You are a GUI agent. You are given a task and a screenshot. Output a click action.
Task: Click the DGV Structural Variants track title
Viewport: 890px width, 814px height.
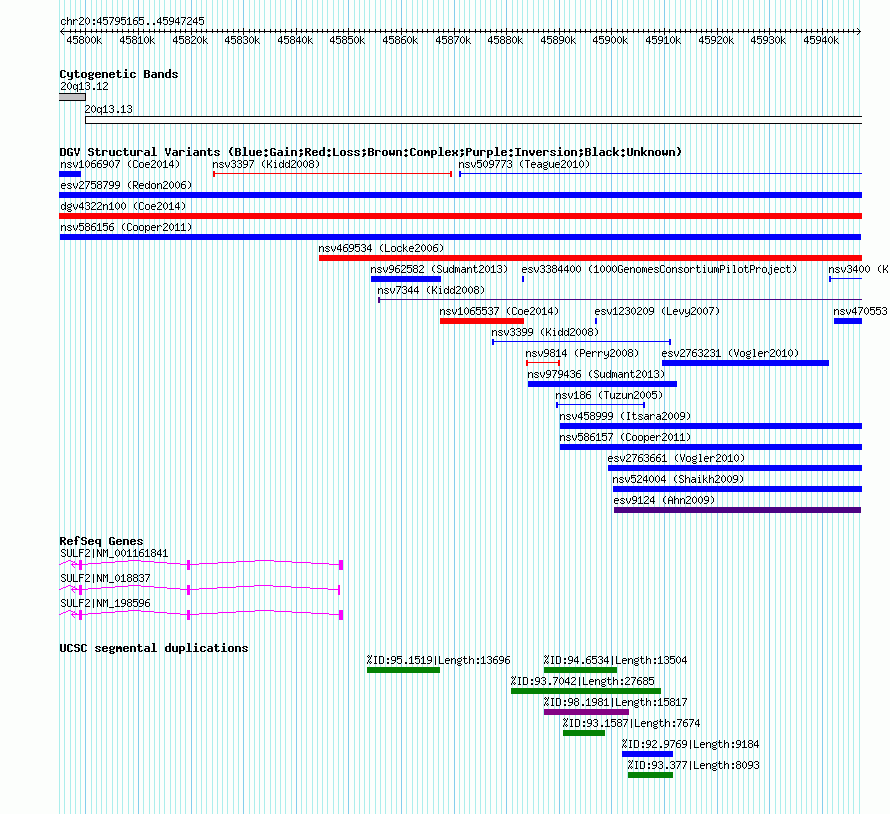371,152
